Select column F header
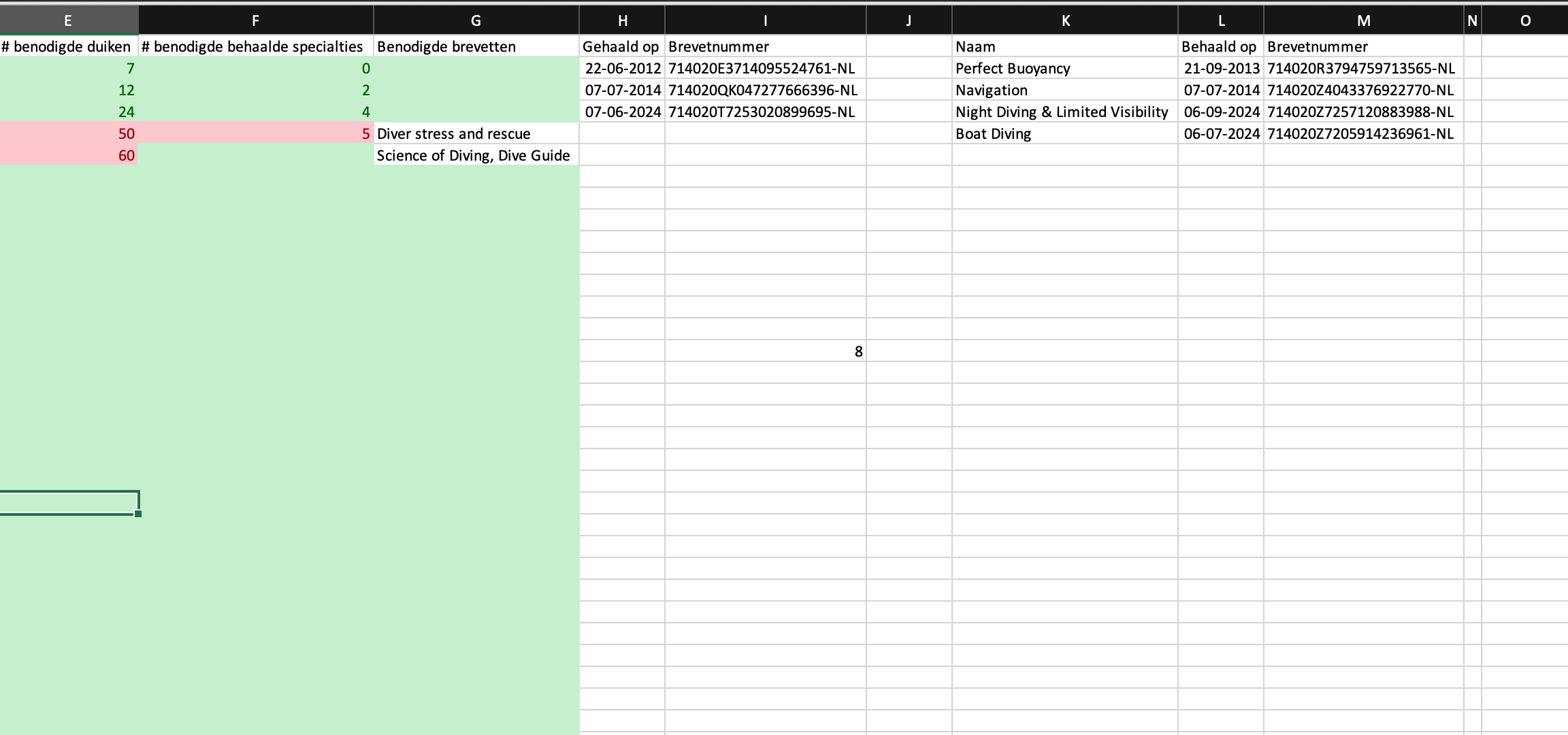1568x735 pixels. click(x=255, y=20)
